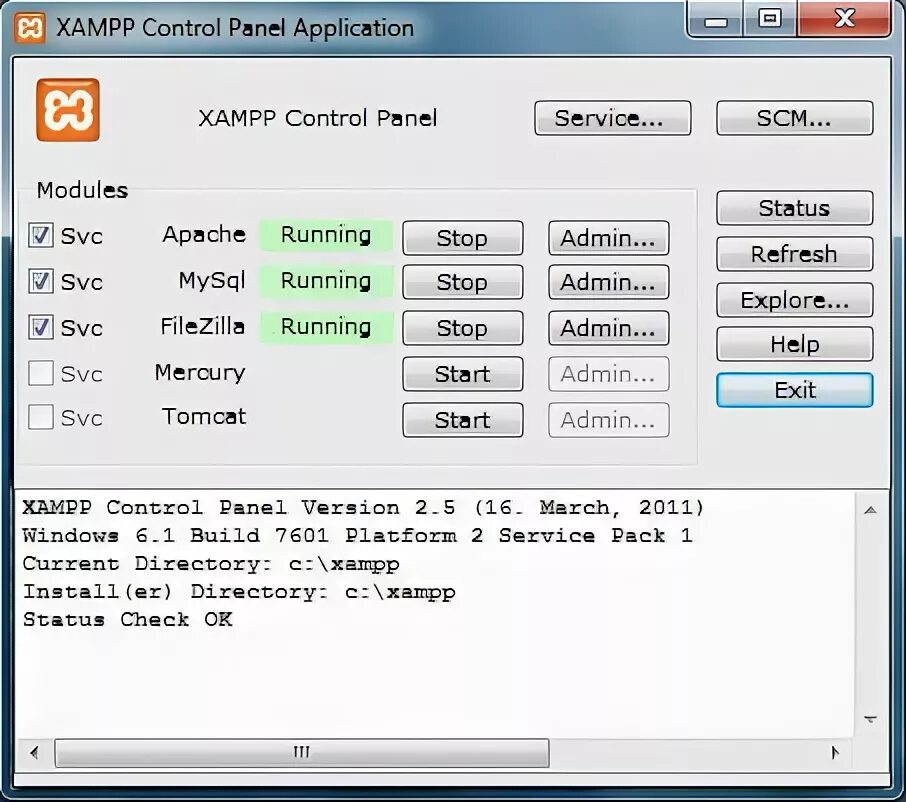The image size is (906, 802).
Task: Click the horizontal scroll right arrow
Action: click(834, 752)
